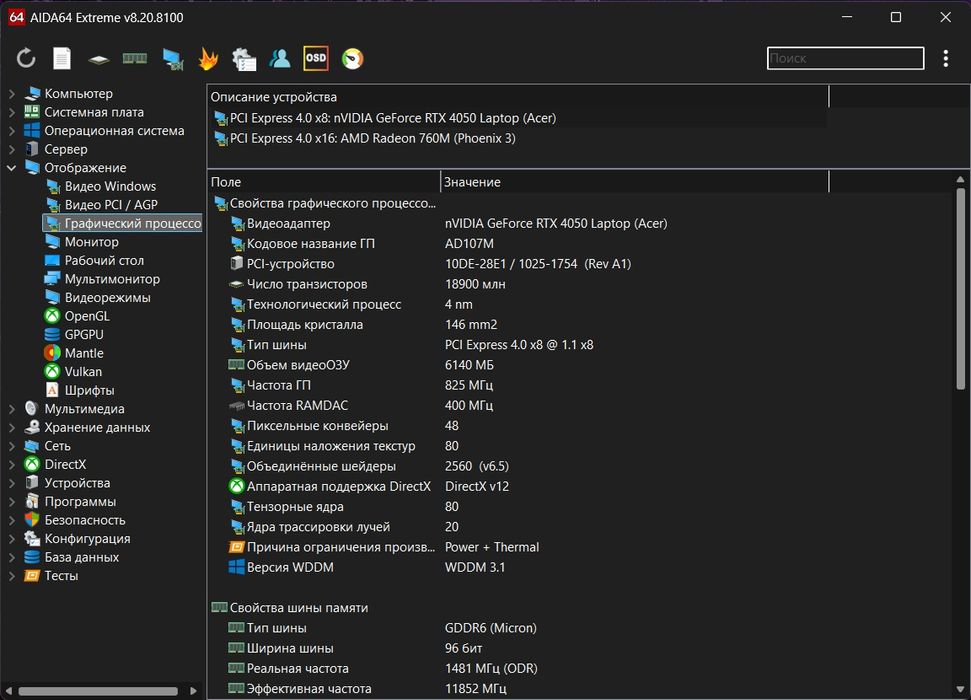Click the GDDR6 (Micron) value
971x700 pixels.
click(x=490, y=628)
